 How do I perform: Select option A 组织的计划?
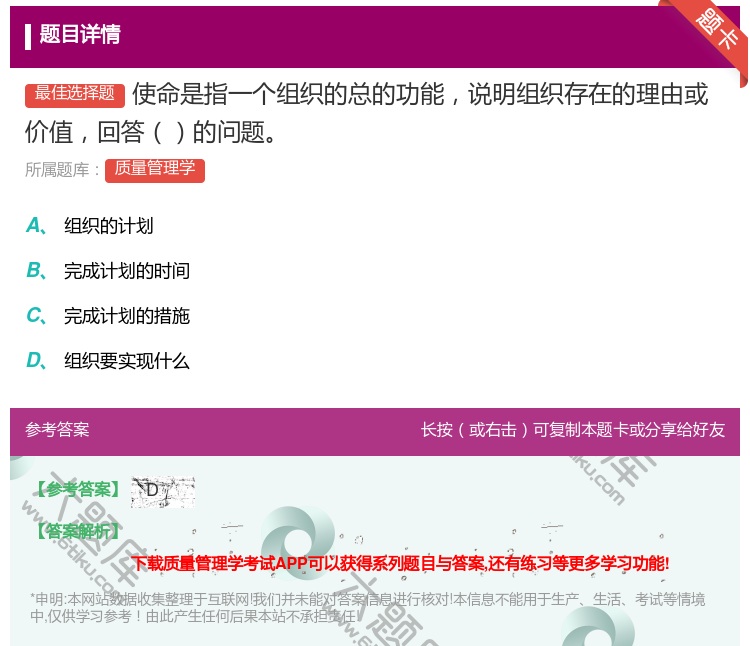[89, 226]
